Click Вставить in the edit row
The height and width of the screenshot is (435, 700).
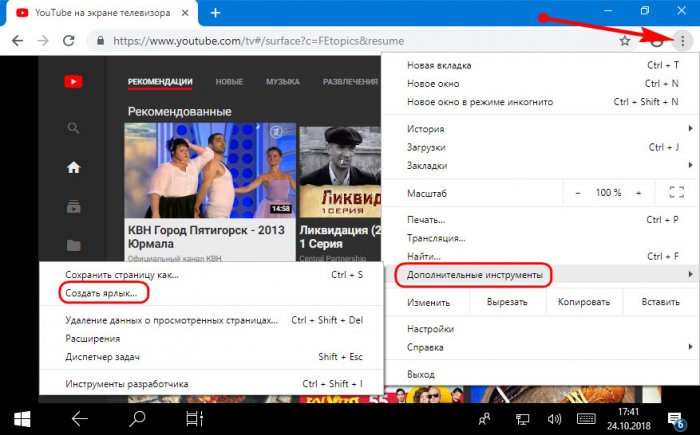[661, 302]
